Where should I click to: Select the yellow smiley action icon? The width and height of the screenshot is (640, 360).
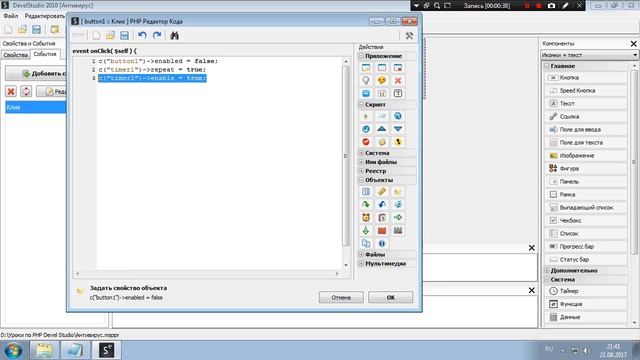click(x=382, y=80)
